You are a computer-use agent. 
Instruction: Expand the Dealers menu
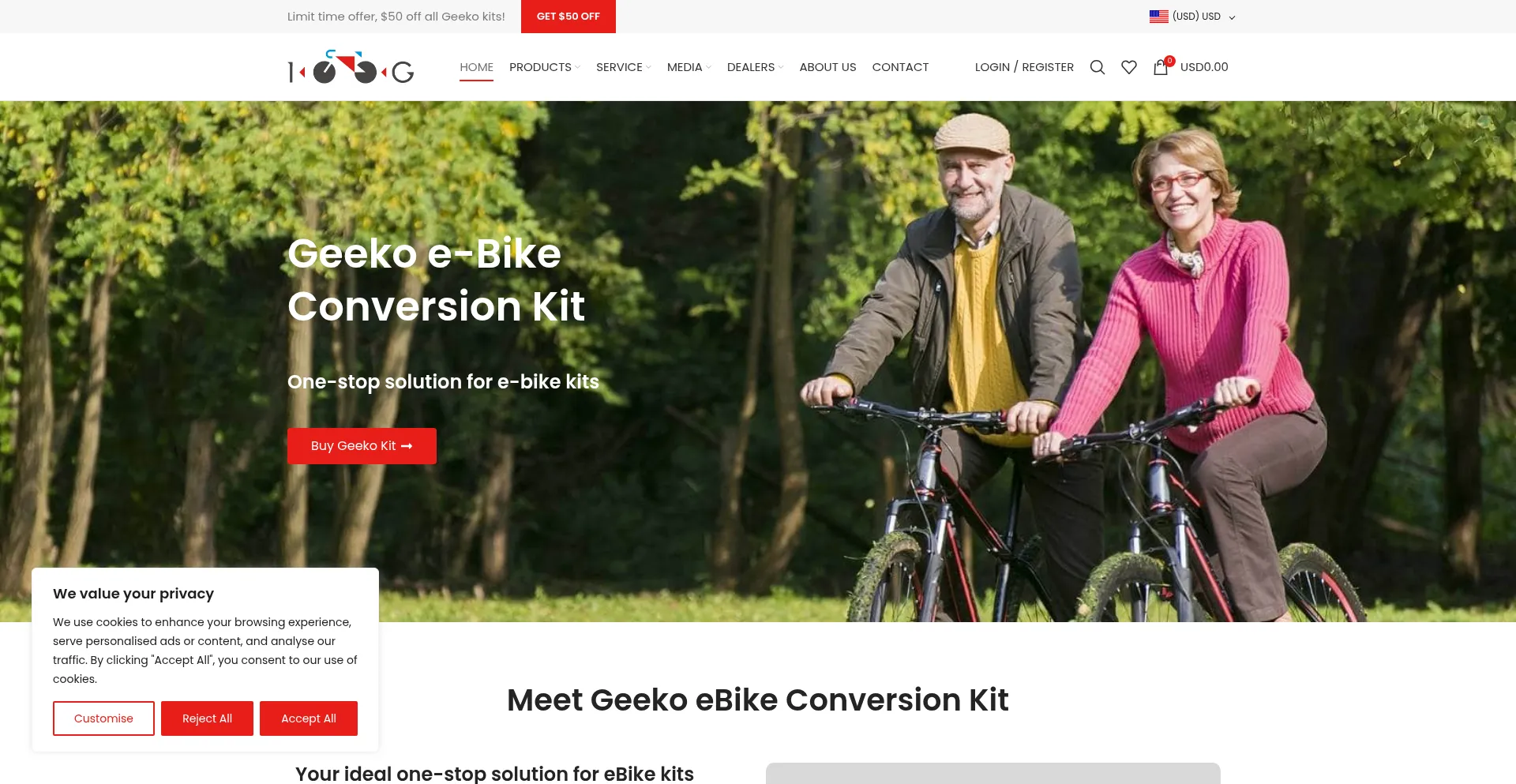(x=755, y=67)
